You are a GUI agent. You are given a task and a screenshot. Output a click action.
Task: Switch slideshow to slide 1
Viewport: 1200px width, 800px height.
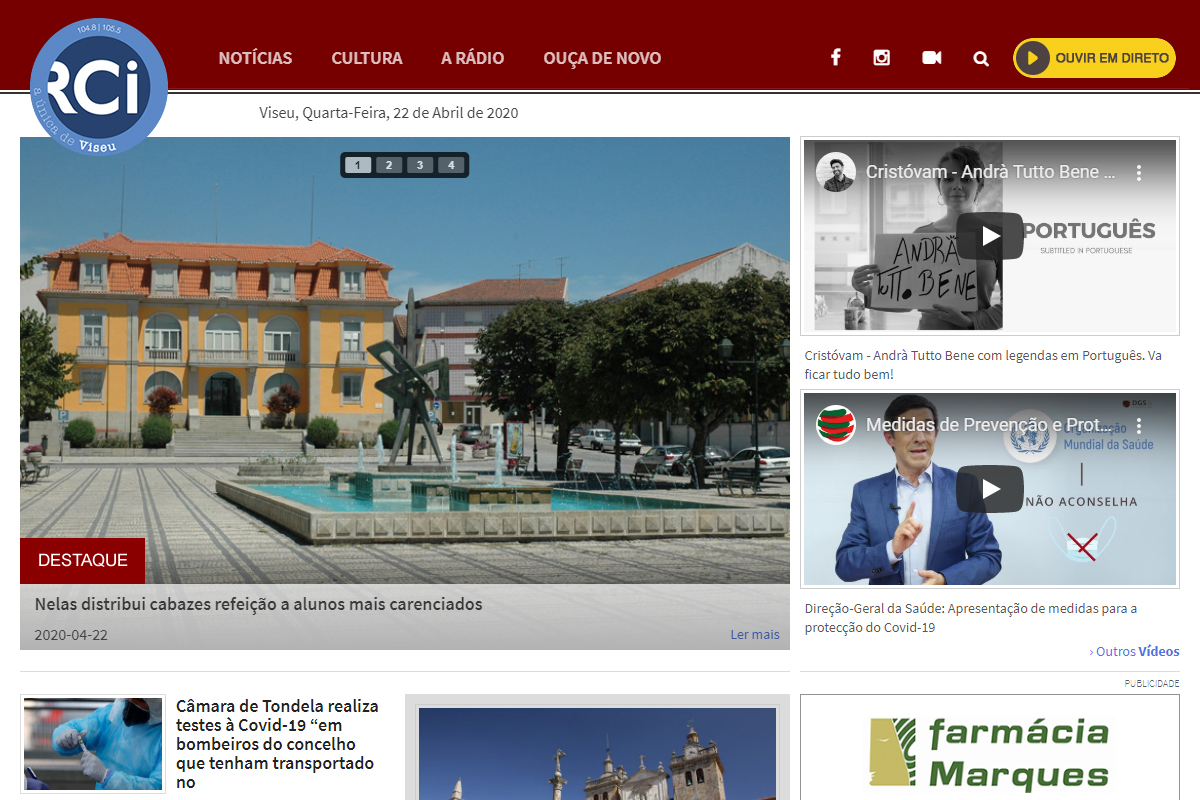pyautogui.click(x=358, y=165)
